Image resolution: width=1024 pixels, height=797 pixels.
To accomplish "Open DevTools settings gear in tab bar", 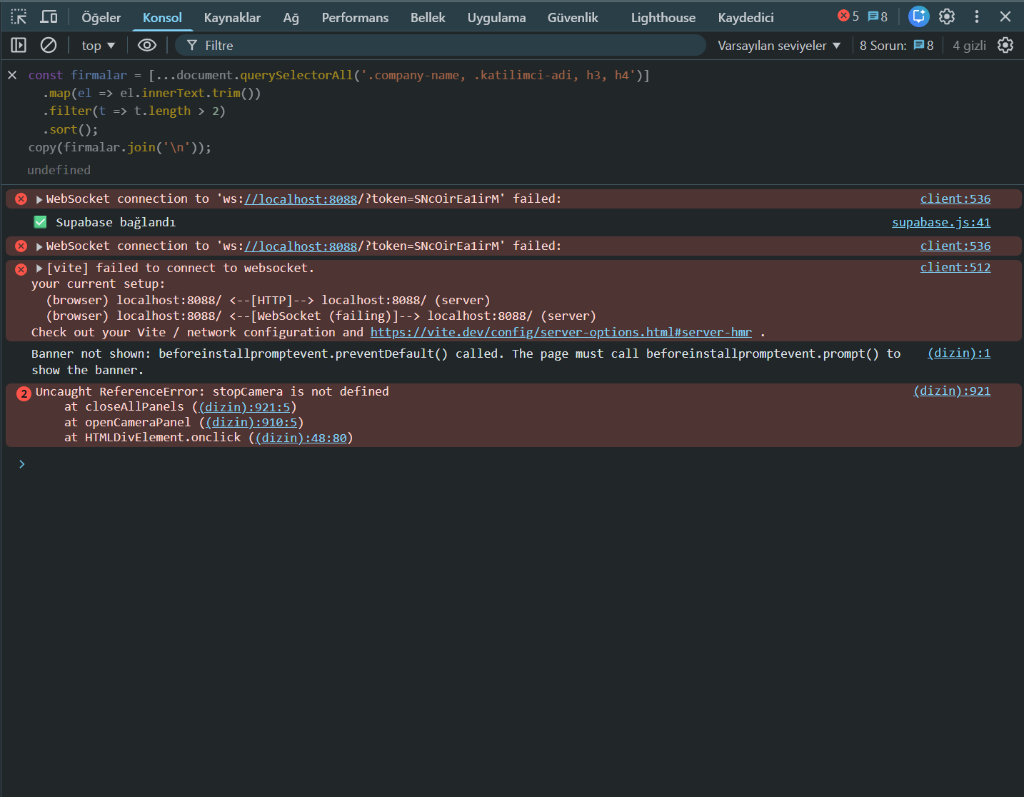I will pyautogui.click(x=947, y=16).
